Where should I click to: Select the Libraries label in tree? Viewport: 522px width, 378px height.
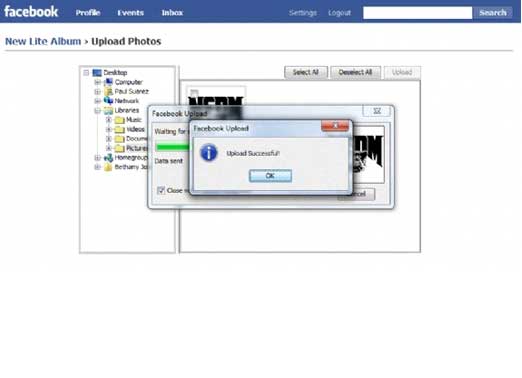click(127, 110)
